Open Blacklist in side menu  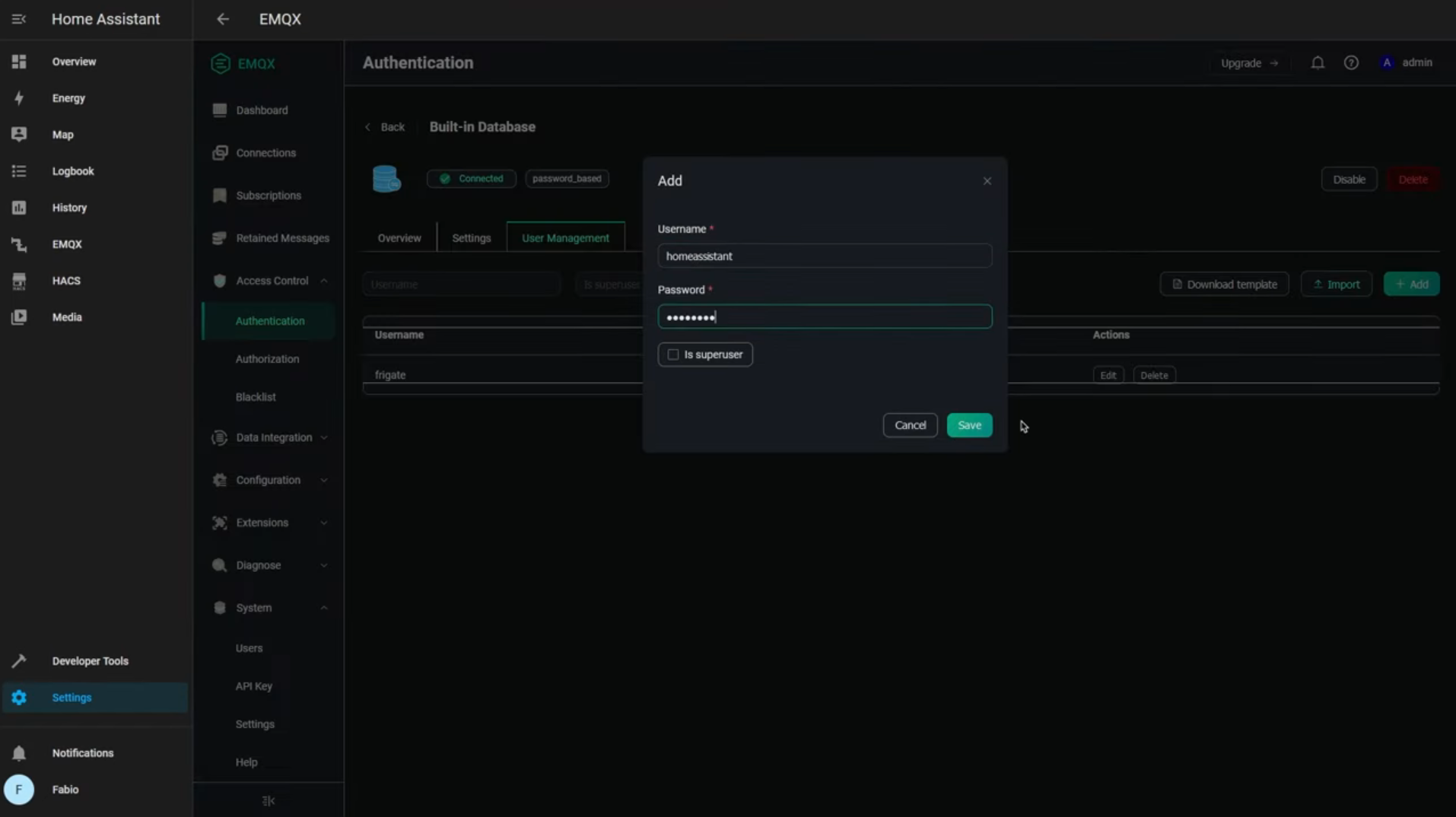(x=256, y=397)
